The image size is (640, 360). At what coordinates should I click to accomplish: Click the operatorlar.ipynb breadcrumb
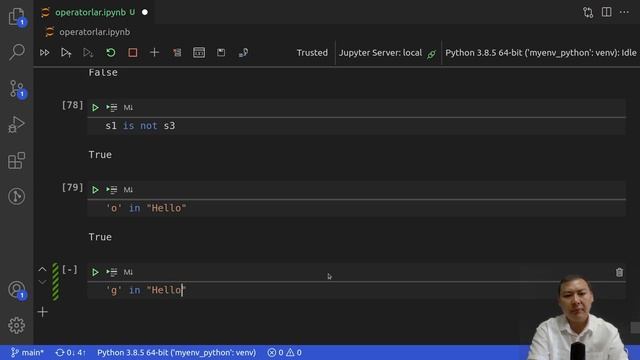pyautogui.click(x=95, y=32)
